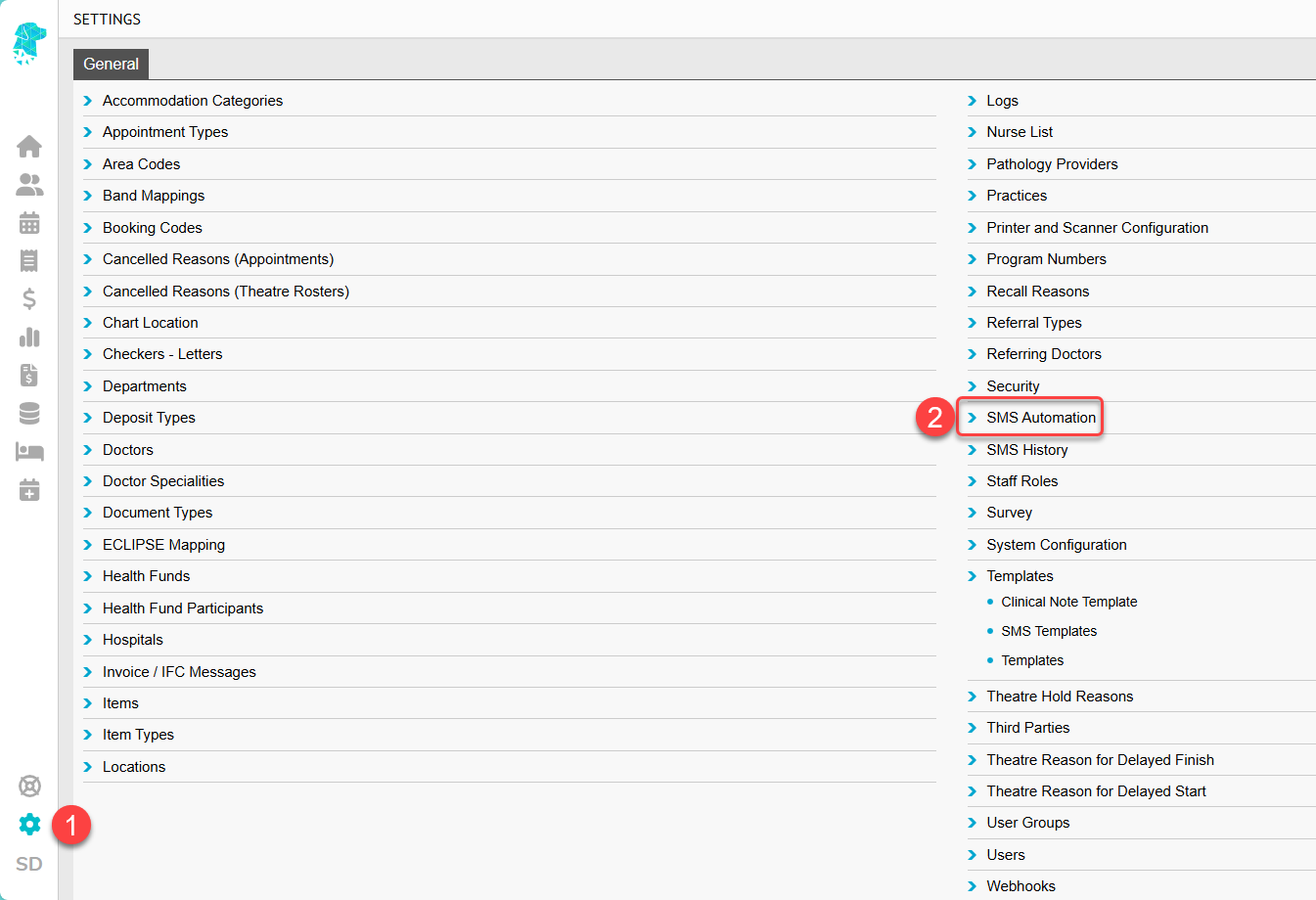Open Third Parties settings
This screenshot has height=900, width=1316.
[1028, 728]
